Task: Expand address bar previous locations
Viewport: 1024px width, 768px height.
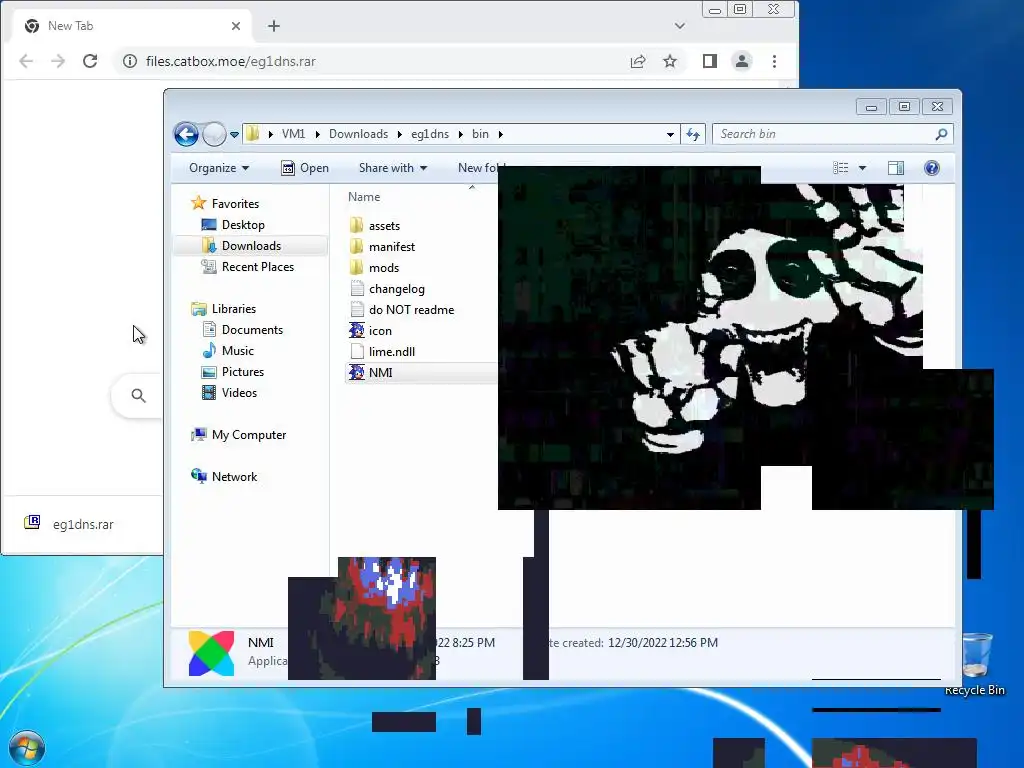Action: pyautogui.click(x=670, y=135)
